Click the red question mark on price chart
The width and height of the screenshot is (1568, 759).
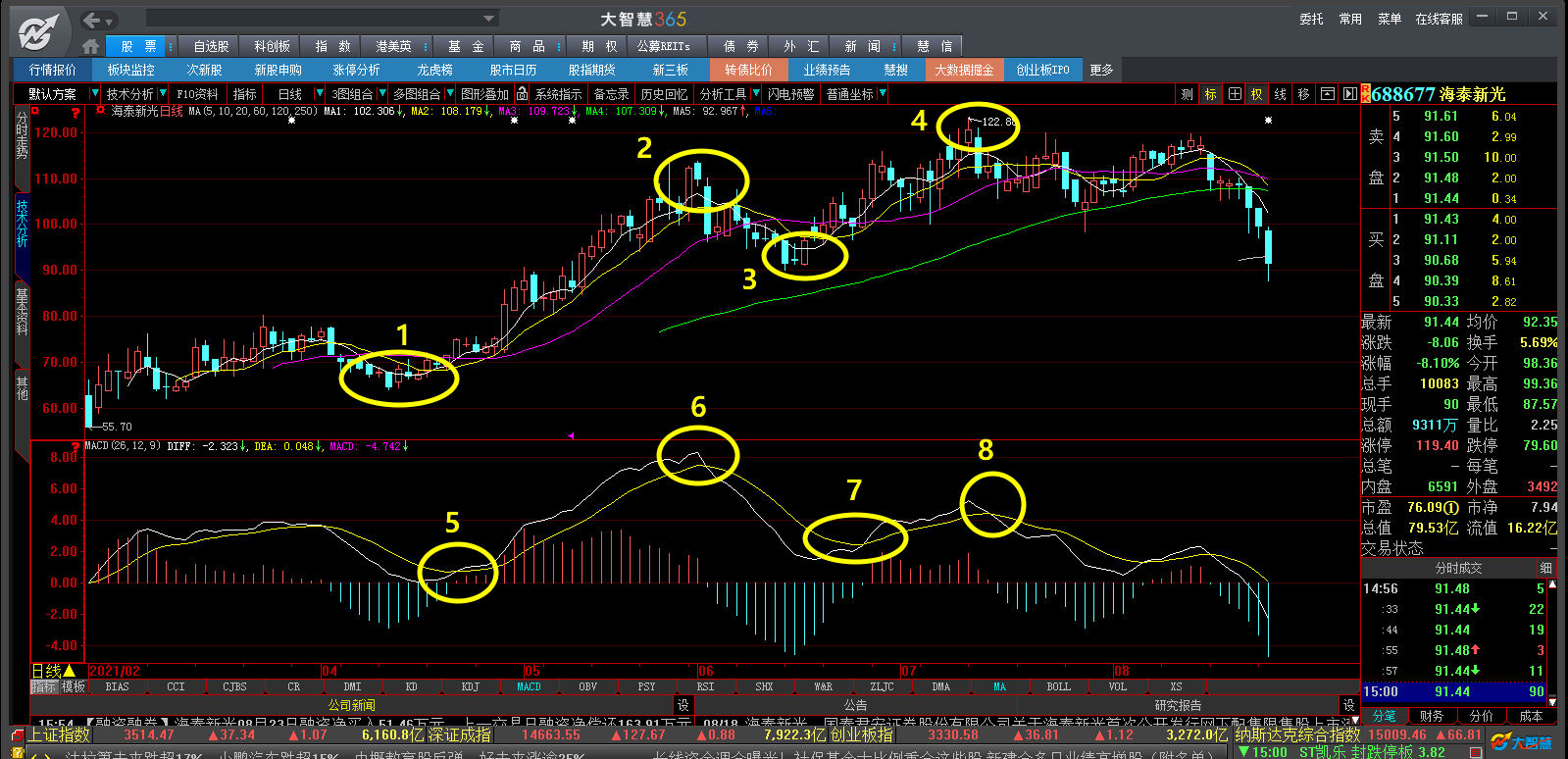[x=75, y=113]
